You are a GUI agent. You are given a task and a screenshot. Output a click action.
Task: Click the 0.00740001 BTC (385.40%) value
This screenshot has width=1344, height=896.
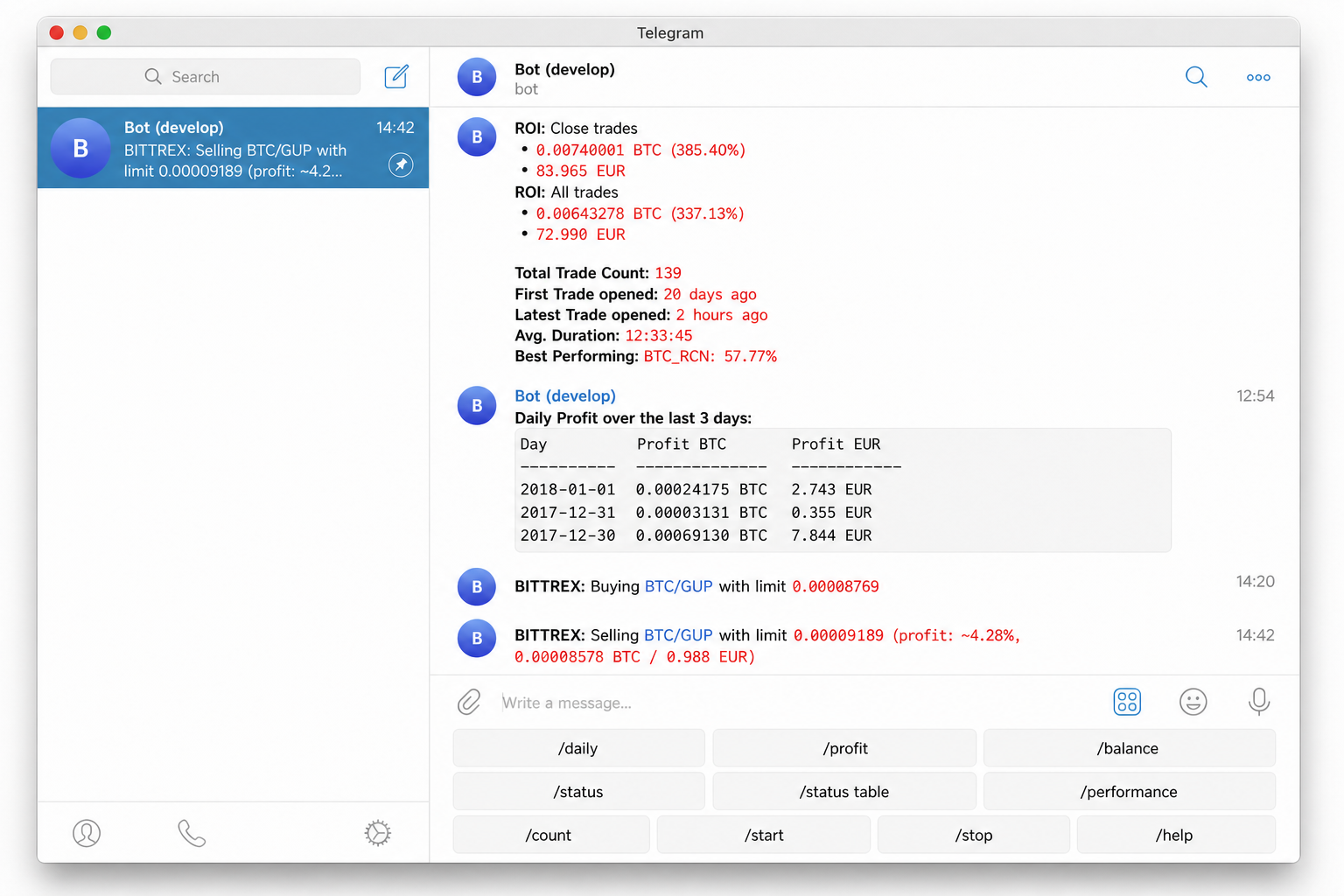click(641, 150)
